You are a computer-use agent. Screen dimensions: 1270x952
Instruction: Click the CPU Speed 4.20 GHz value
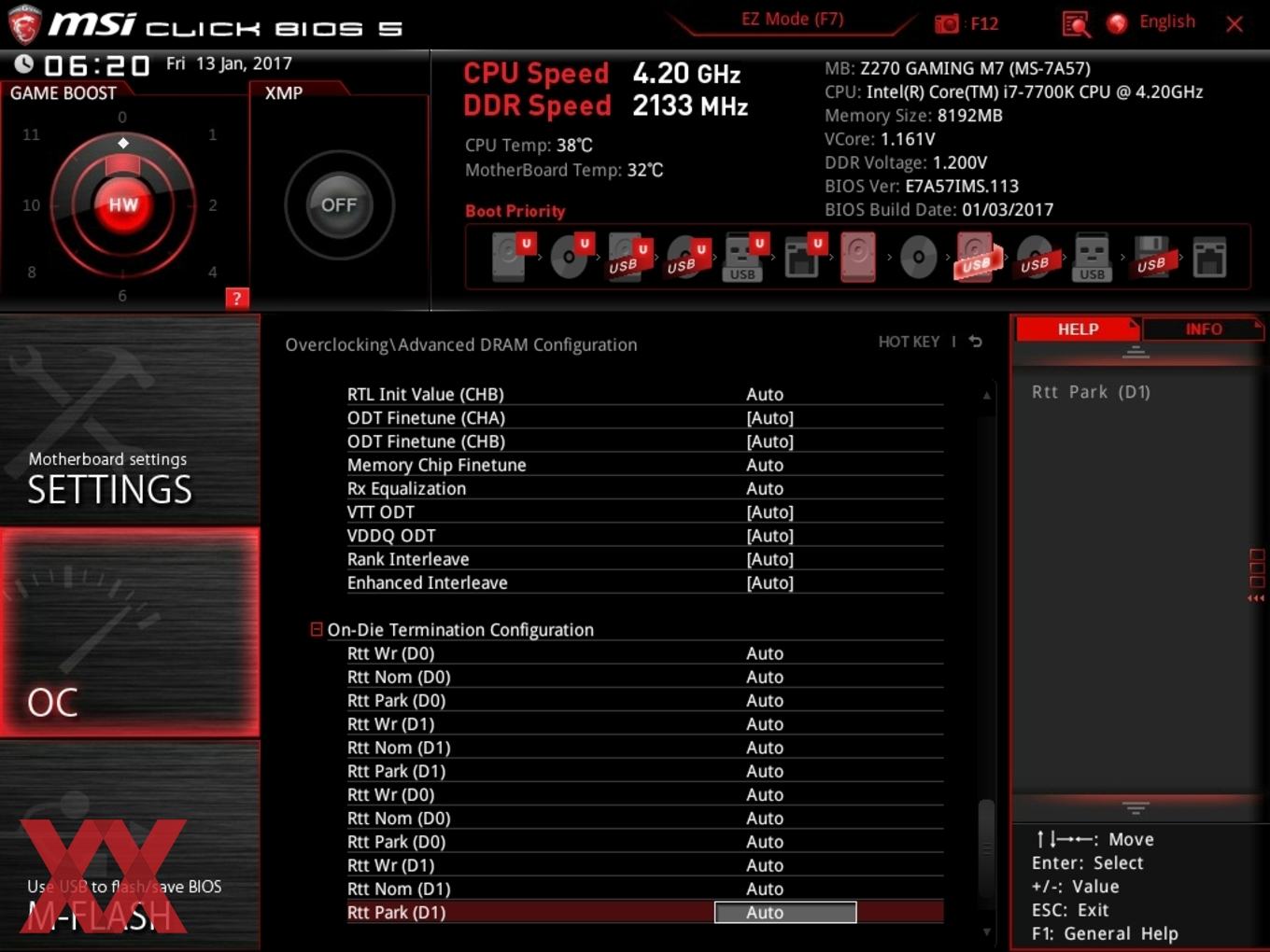click(686, 73)
